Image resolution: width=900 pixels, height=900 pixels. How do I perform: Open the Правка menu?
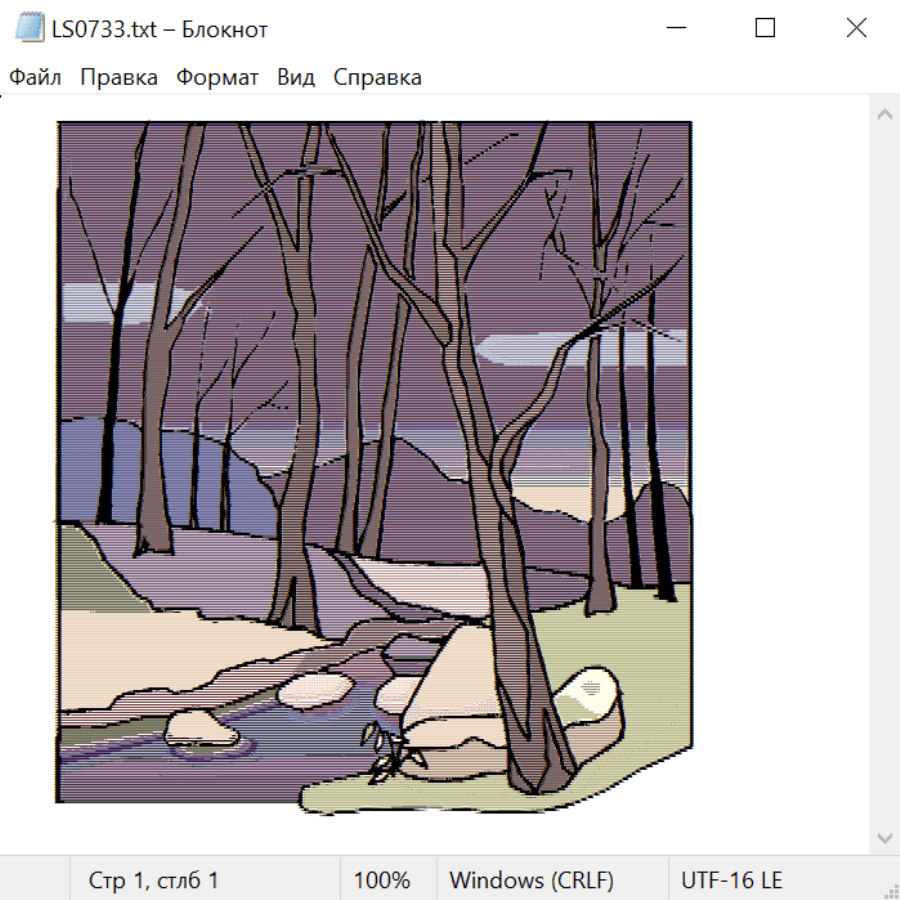click(119, 77)
